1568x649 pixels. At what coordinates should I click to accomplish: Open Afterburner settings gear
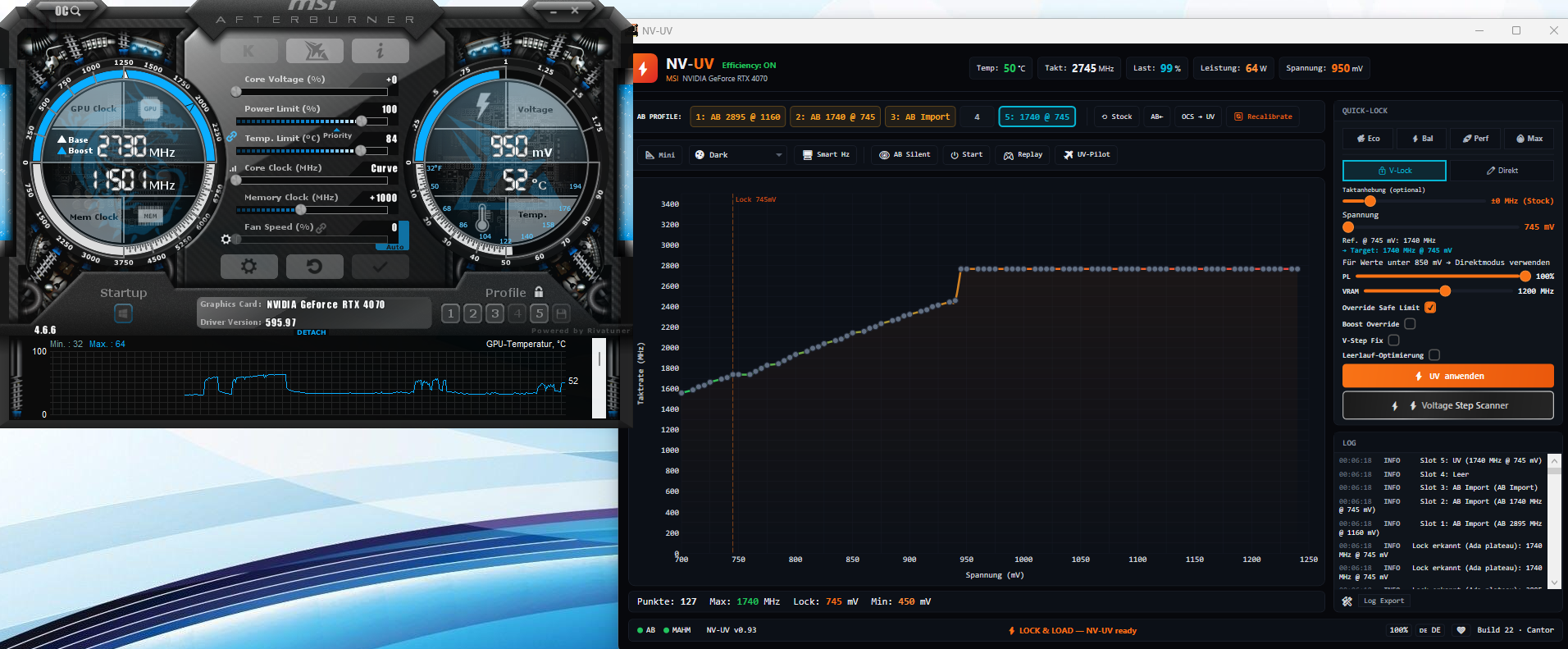248,266
